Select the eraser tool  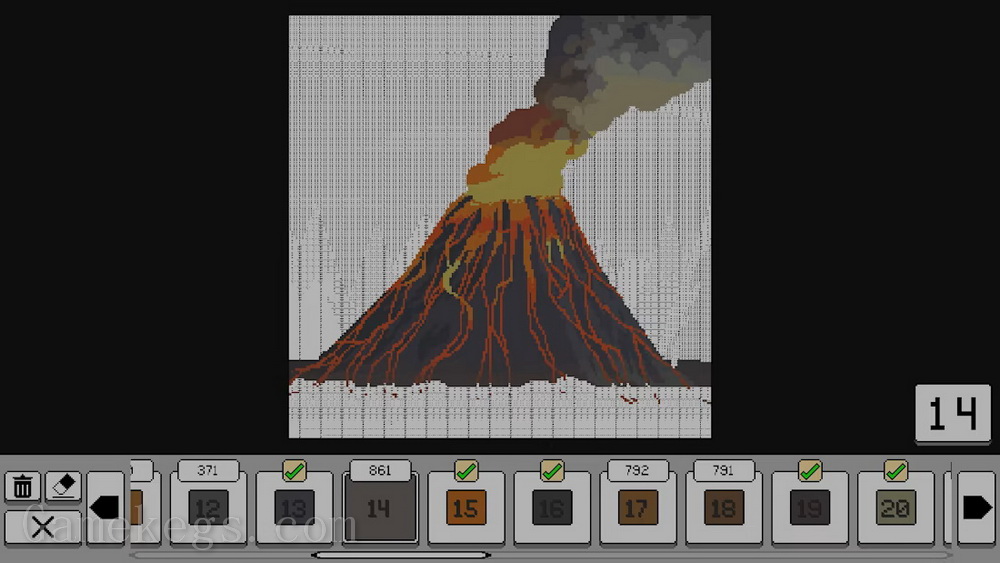[64, 487]
